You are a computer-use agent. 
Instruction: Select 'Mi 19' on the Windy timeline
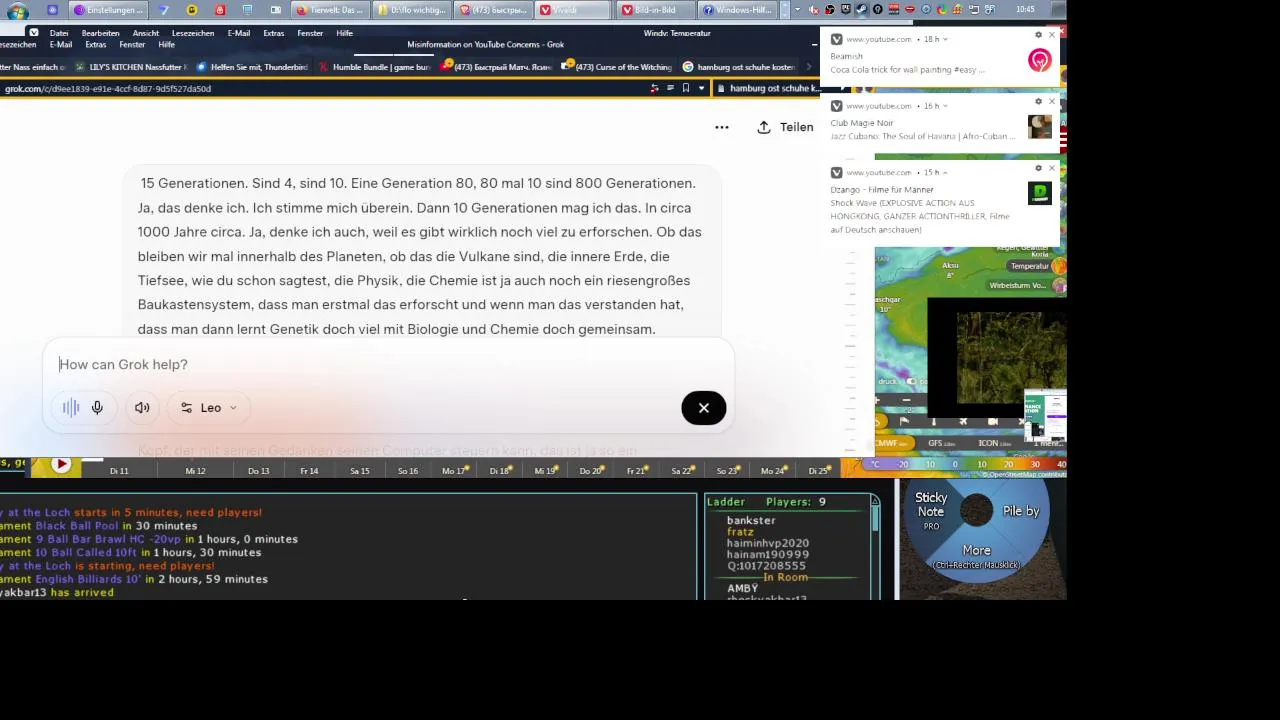[x=544, y=471]
